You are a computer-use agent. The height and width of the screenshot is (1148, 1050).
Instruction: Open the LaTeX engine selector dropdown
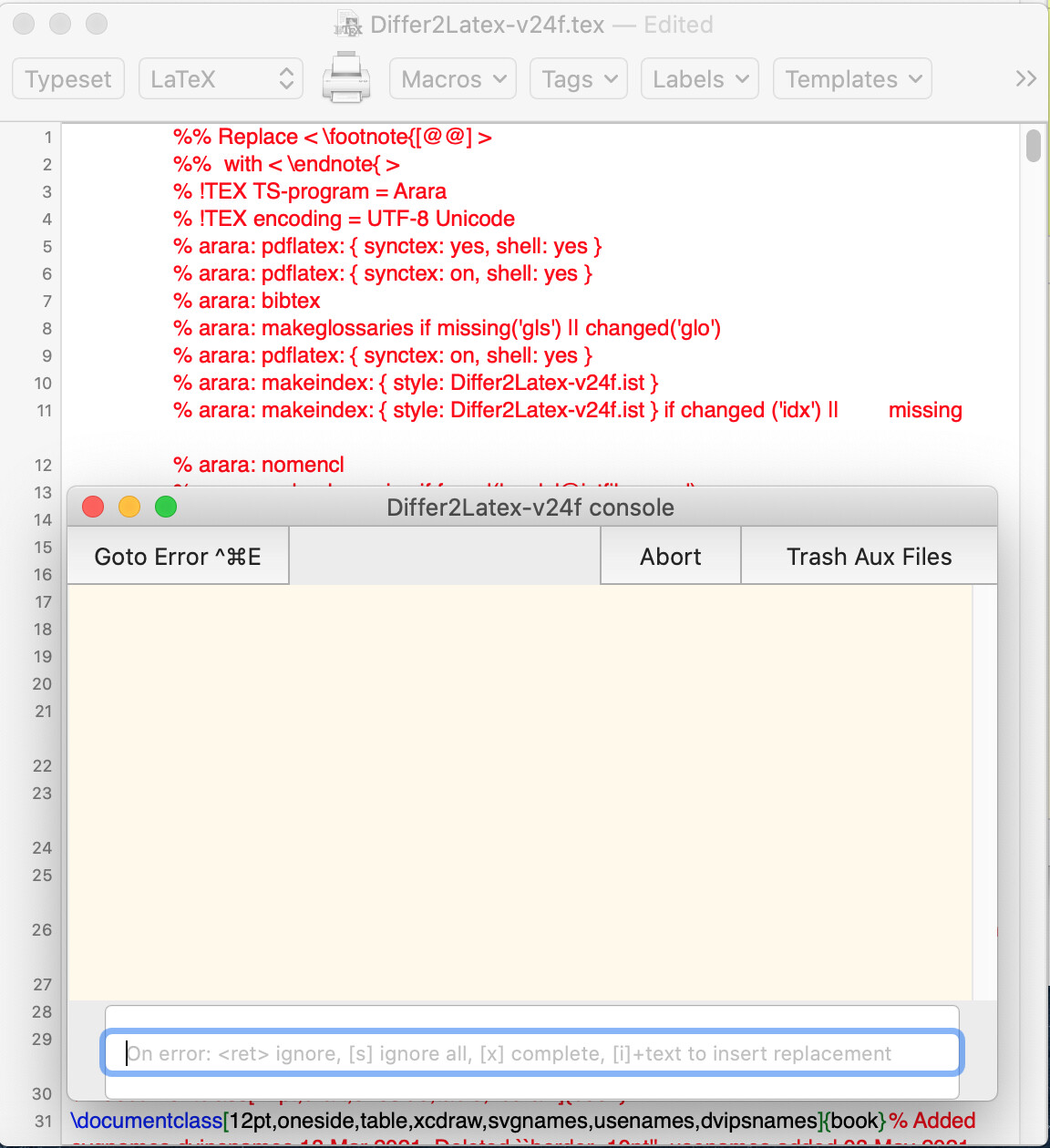(x=221, y=79)
